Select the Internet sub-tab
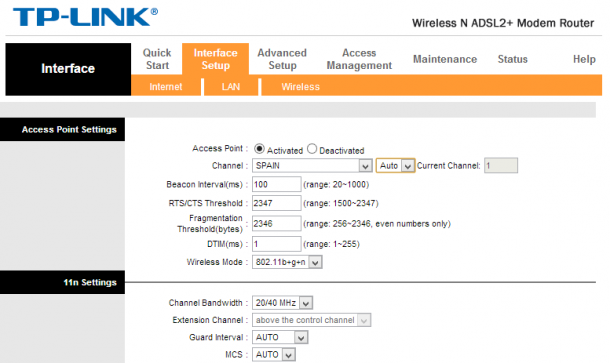This screenshot has width=610, height=363. 166,87
